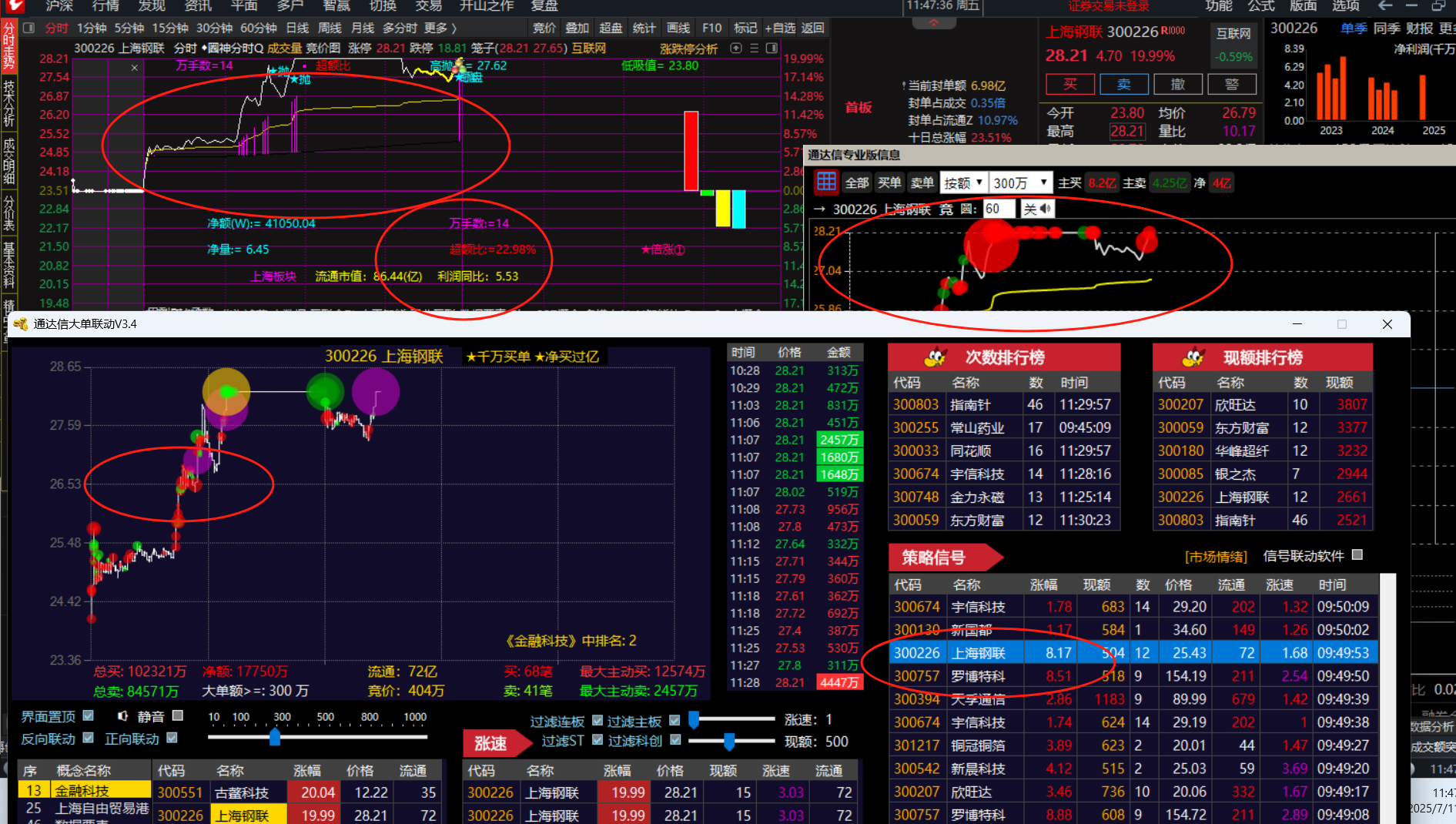Click the 买单 filter button
The image size is (1456, 824).
coord(889,183)
